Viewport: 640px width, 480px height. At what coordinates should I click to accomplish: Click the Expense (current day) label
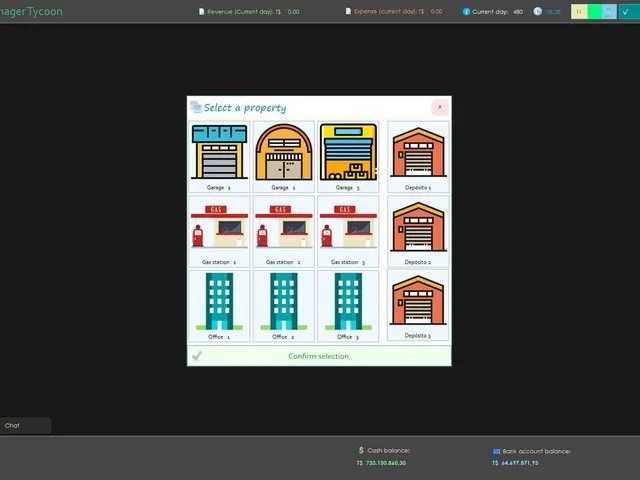coord(389,12)
